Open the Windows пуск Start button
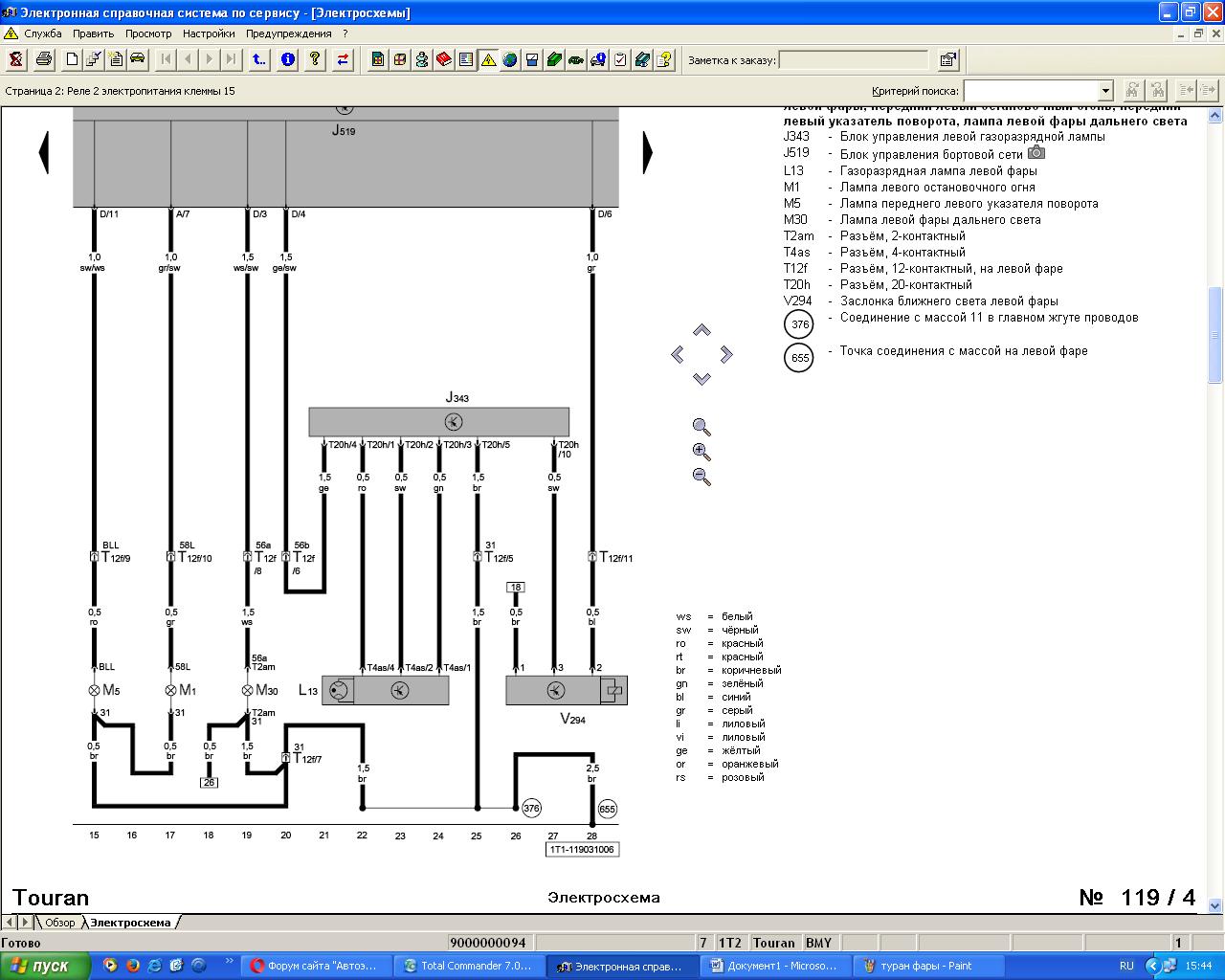Image resolution: width=1225 pixels, height=980 pixels. 45,966
